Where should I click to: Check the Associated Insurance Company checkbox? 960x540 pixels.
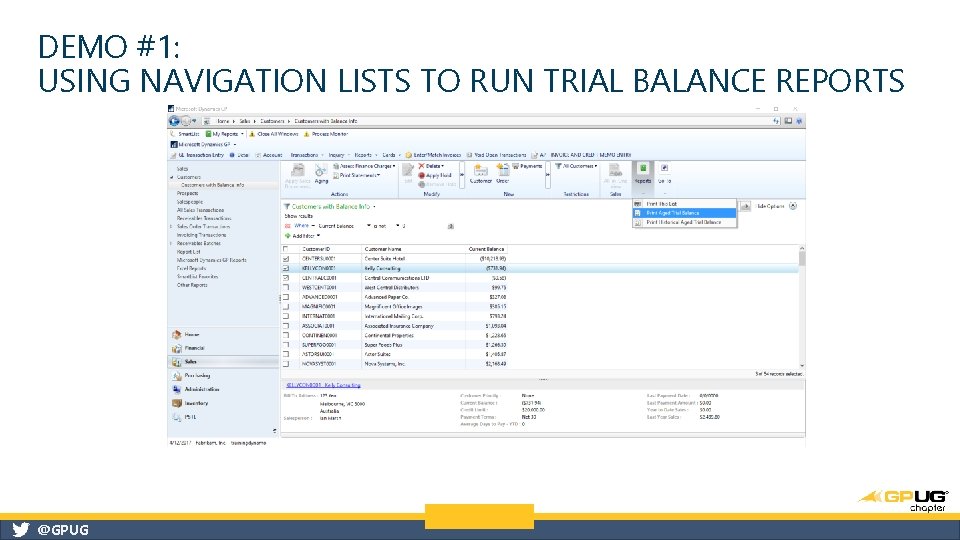(285, 326)
